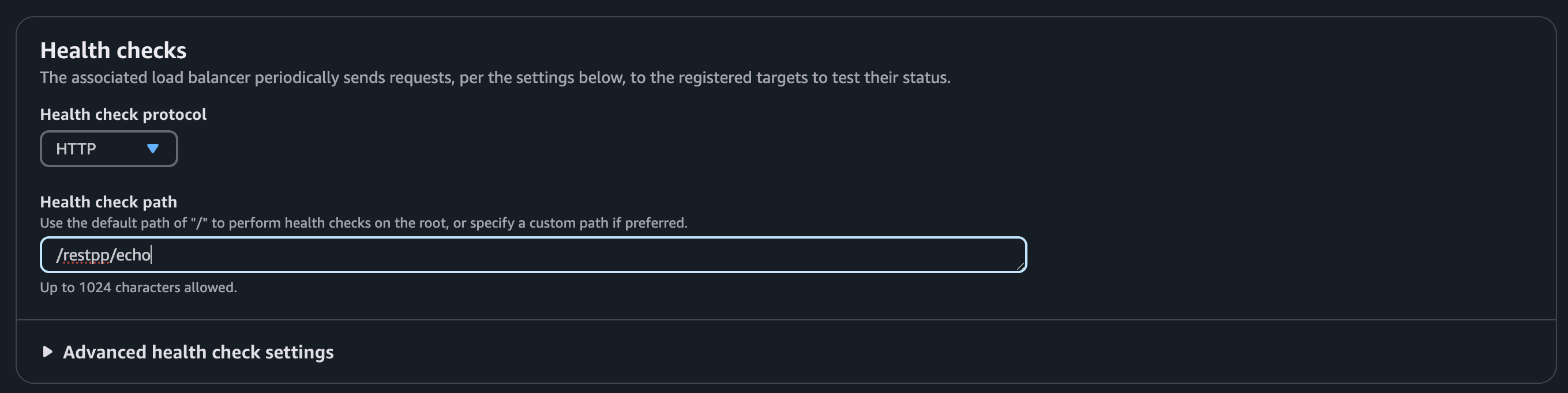Click the Advanced health check settings title
This screenshot has width=1568, height=393.
(198, 352)
